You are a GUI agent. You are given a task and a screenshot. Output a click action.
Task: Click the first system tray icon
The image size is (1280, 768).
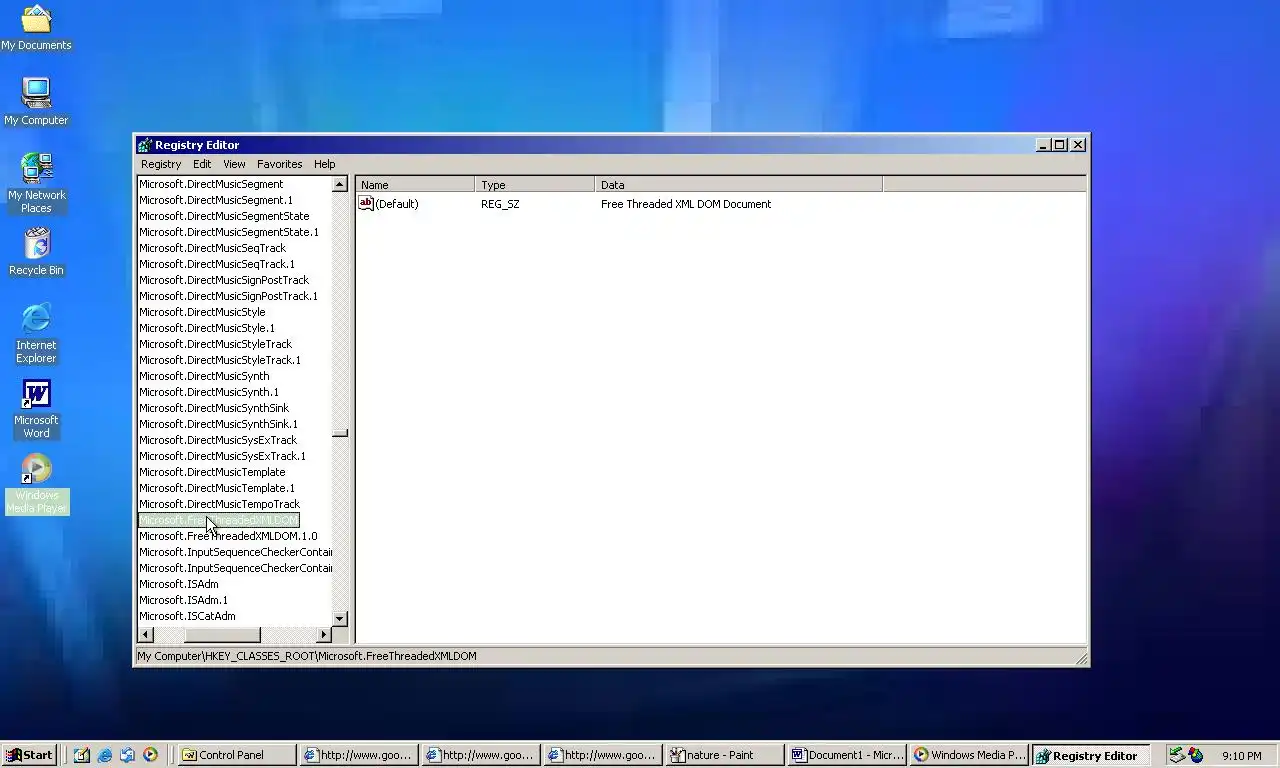pos(1177,756)
